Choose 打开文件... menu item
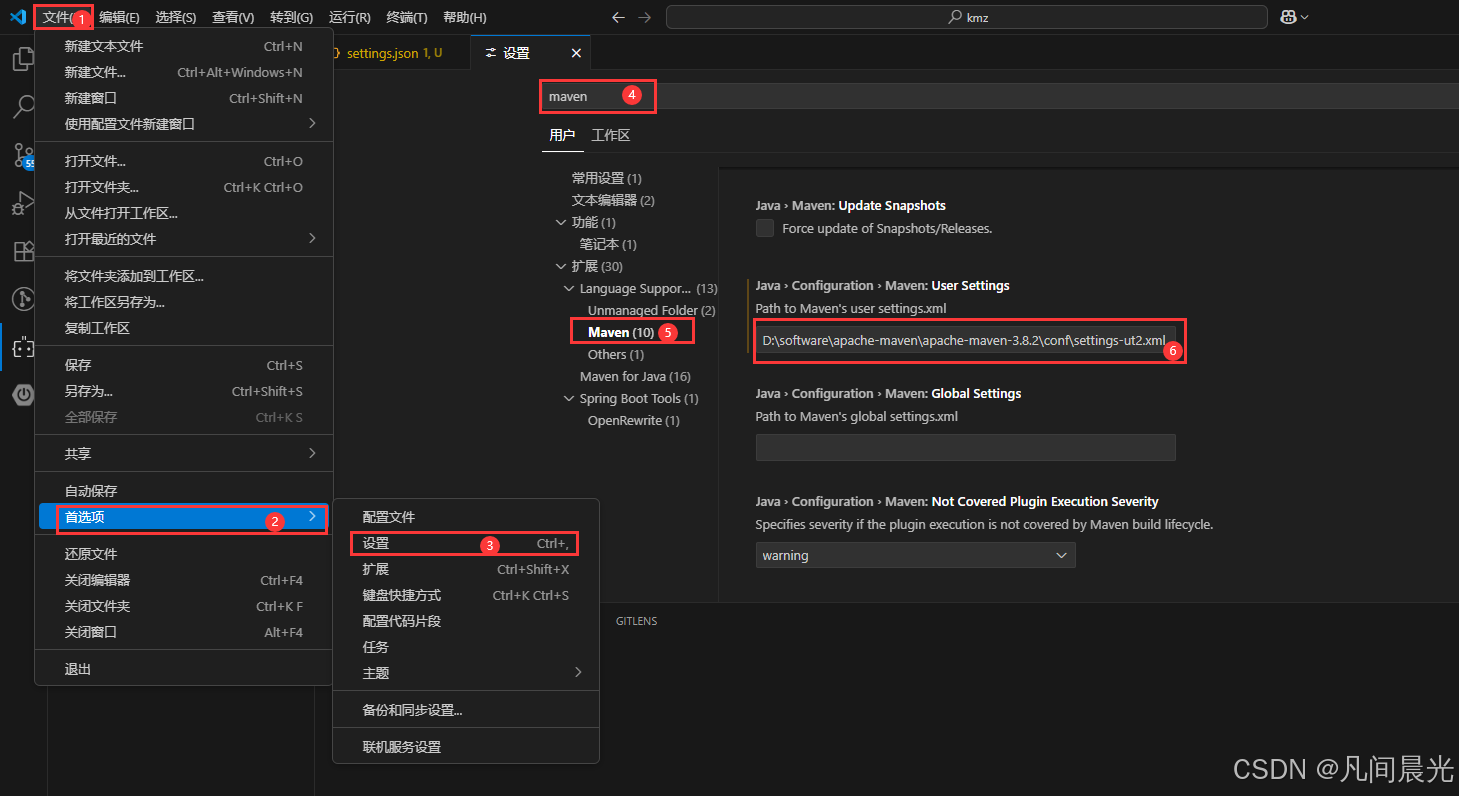This screenshot has width=1459, height=796. coord(184,161)
